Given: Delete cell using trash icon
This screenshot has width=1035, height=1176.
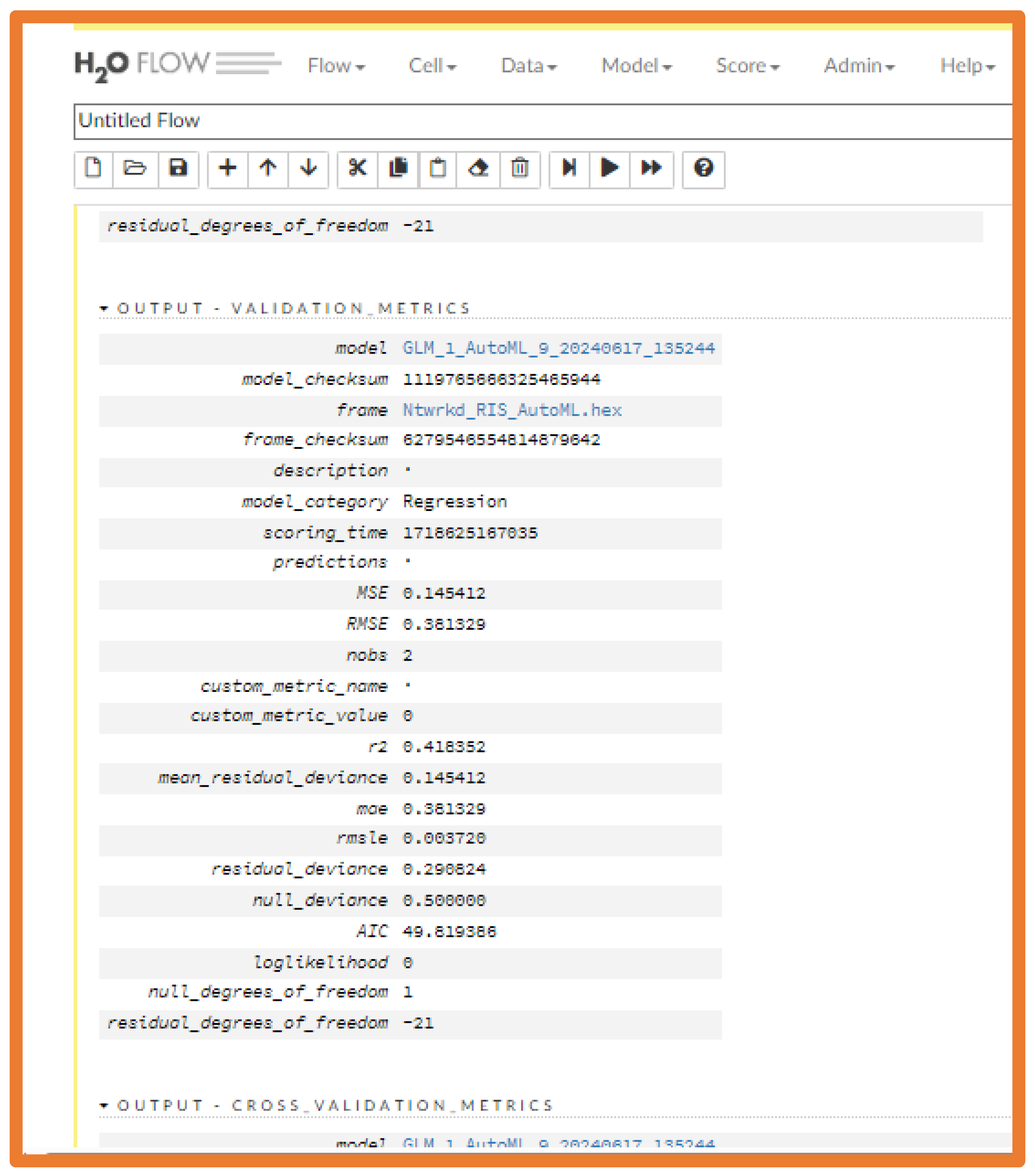Looking at the screenshot, I should 519,168.
